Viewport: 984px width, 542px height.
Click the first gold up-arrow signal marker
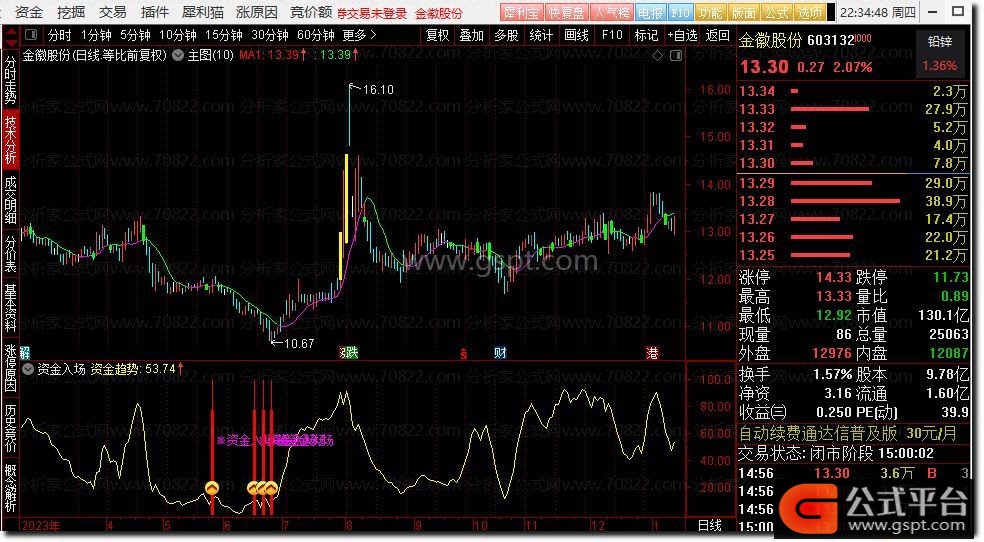pyautogui.click(x=212, y=487)
